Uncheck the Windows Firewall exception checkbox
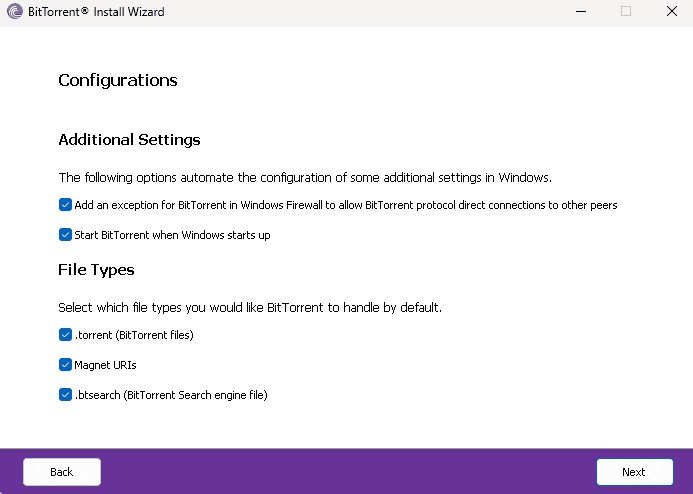Viewport: 693px width, 494px height. (66, 205)
